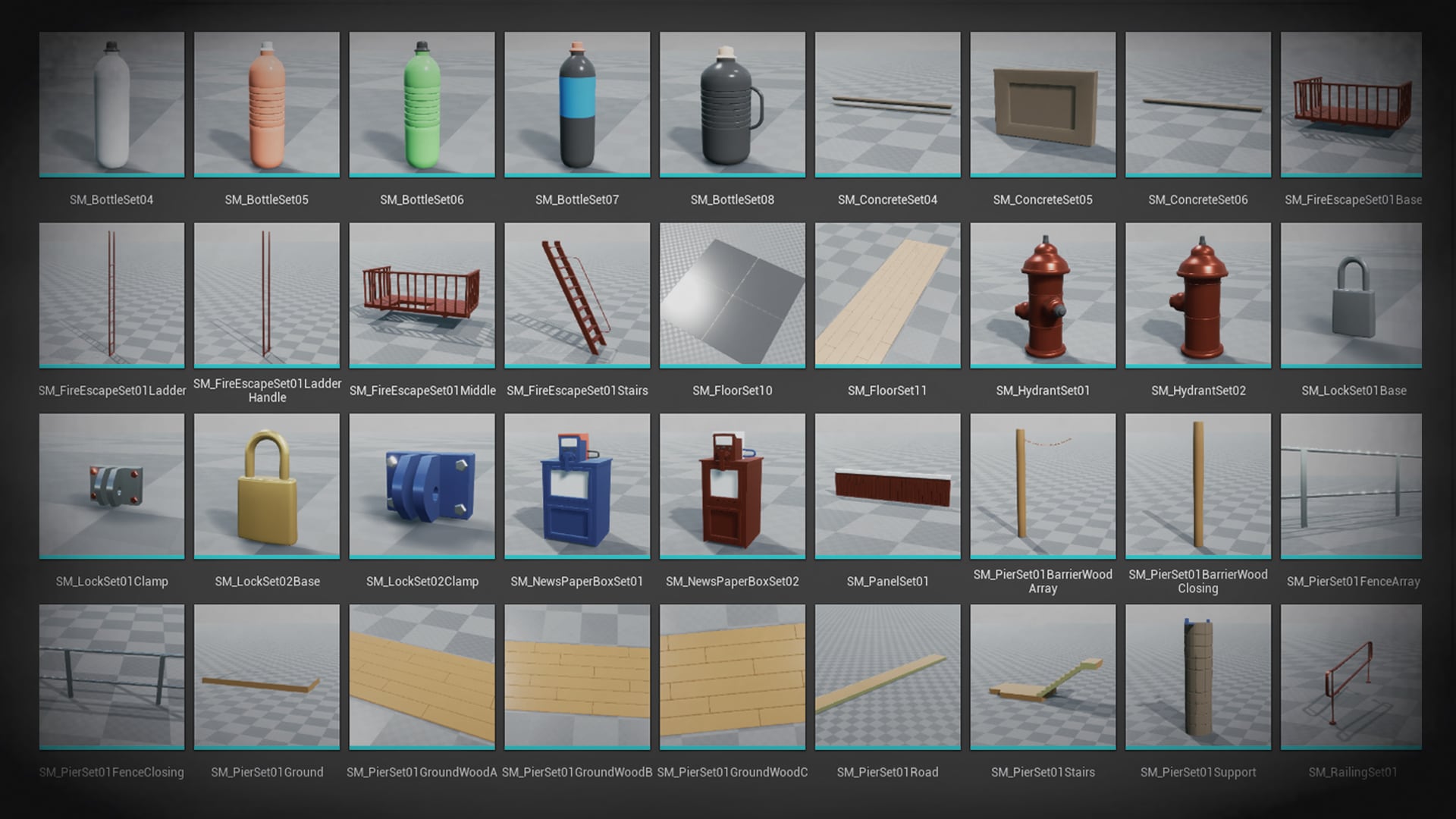This screenshot has width=1456, height=819.
Task: Select the SM_RailingSet01 thumbnail
Action: coord(1351,677)
